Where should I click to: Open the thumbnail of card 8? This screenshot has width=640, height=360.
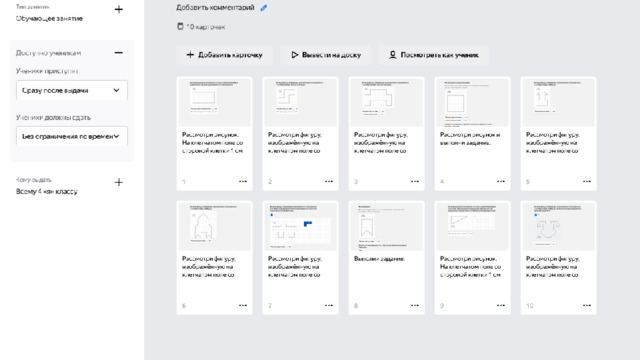pos(387,226)
